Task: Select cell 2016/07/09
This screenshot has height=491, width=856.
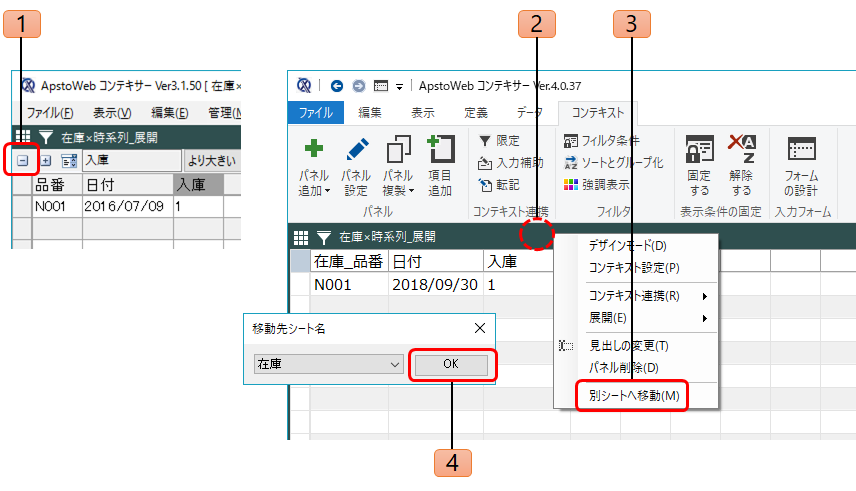Action: [x=128, y=206]
